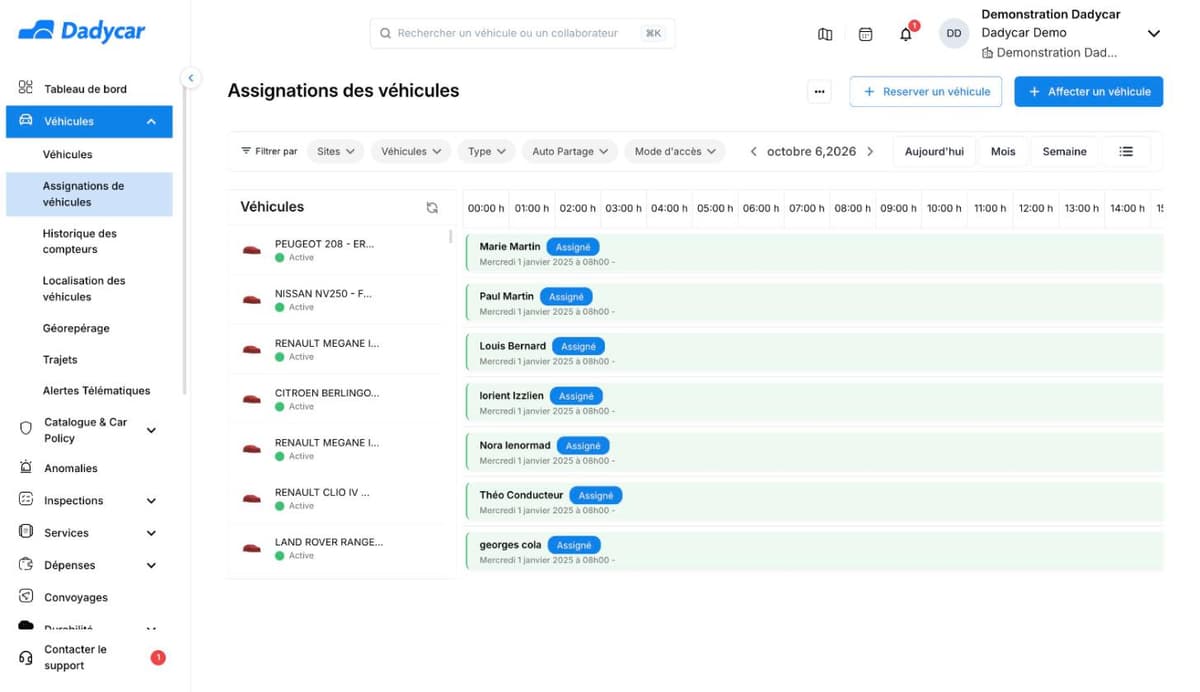Click the Inspections icon
This screenshot has height=692, width=1200.
click(x=26, y=499)
